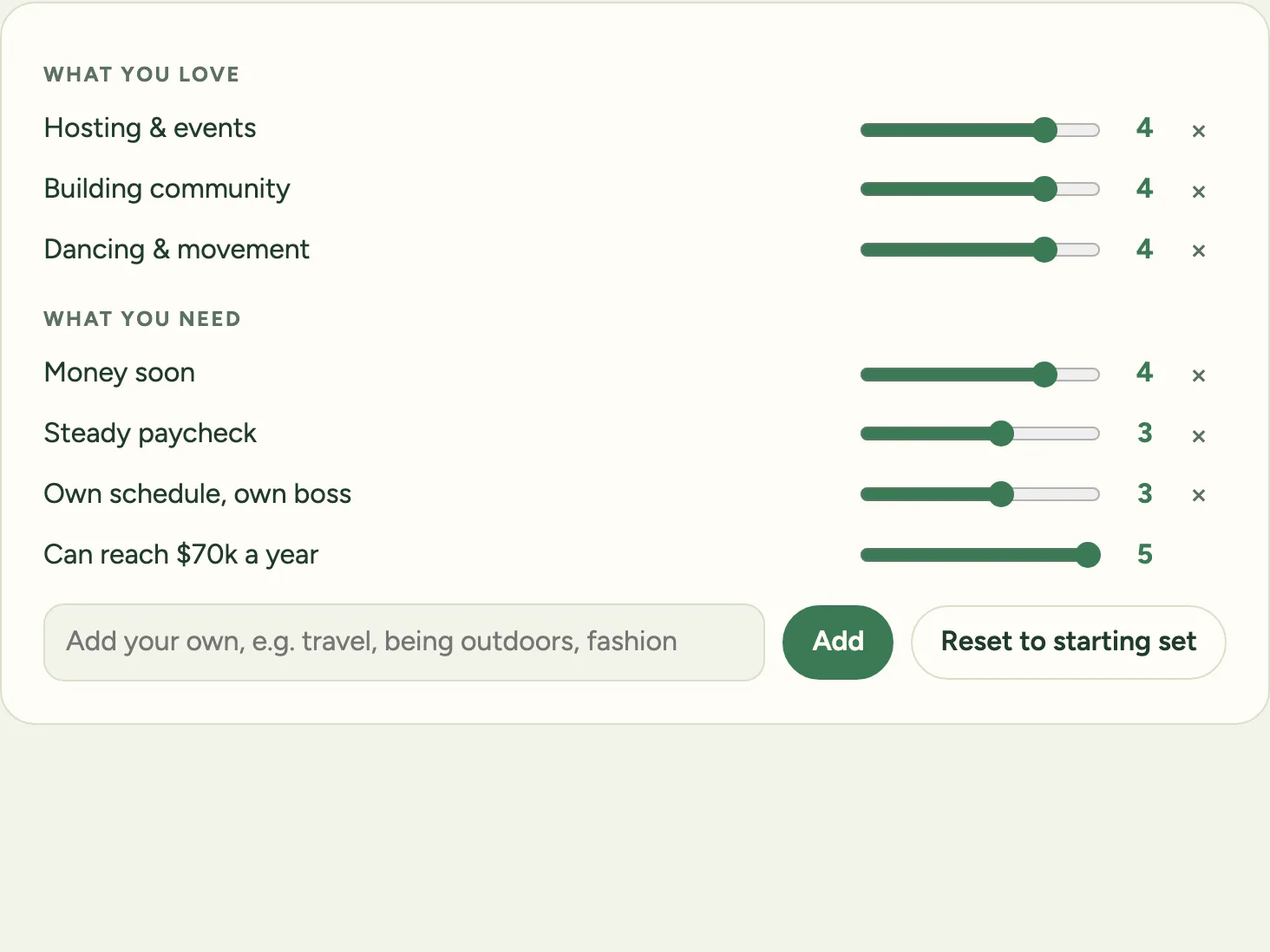Click the Dancing & movement label
1270x952 pixels.
click(177, 250)
